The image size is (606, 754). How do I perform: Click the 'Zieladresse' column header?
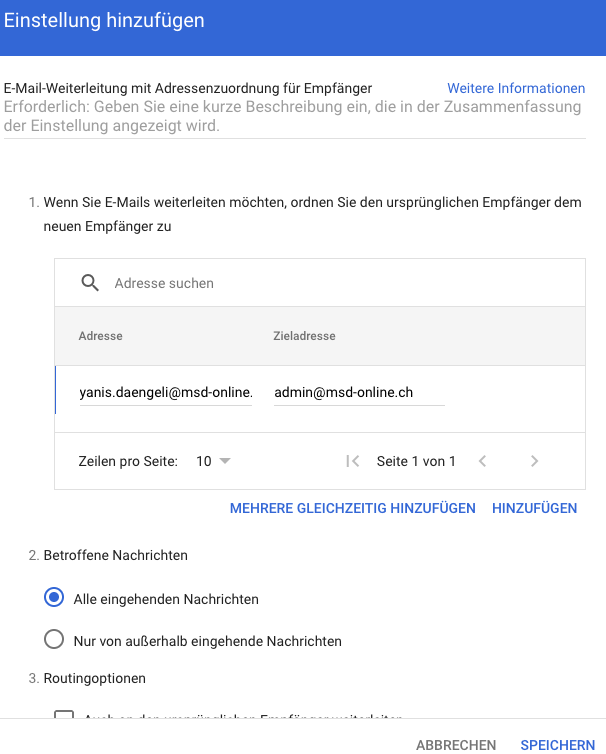pyautogui.click(x=304, y=336)
